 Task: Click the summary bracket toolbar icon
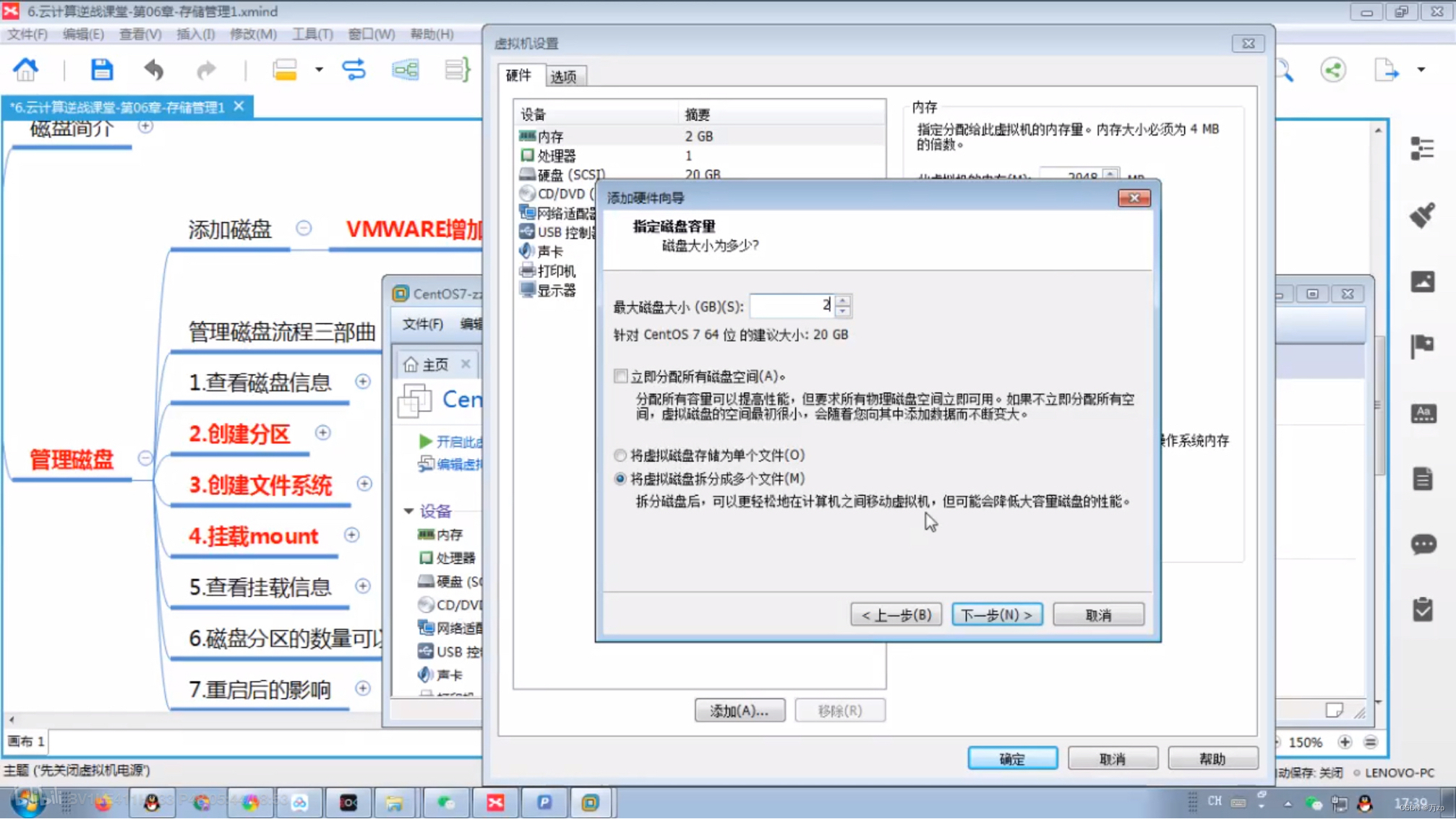(x=457, y=70)
